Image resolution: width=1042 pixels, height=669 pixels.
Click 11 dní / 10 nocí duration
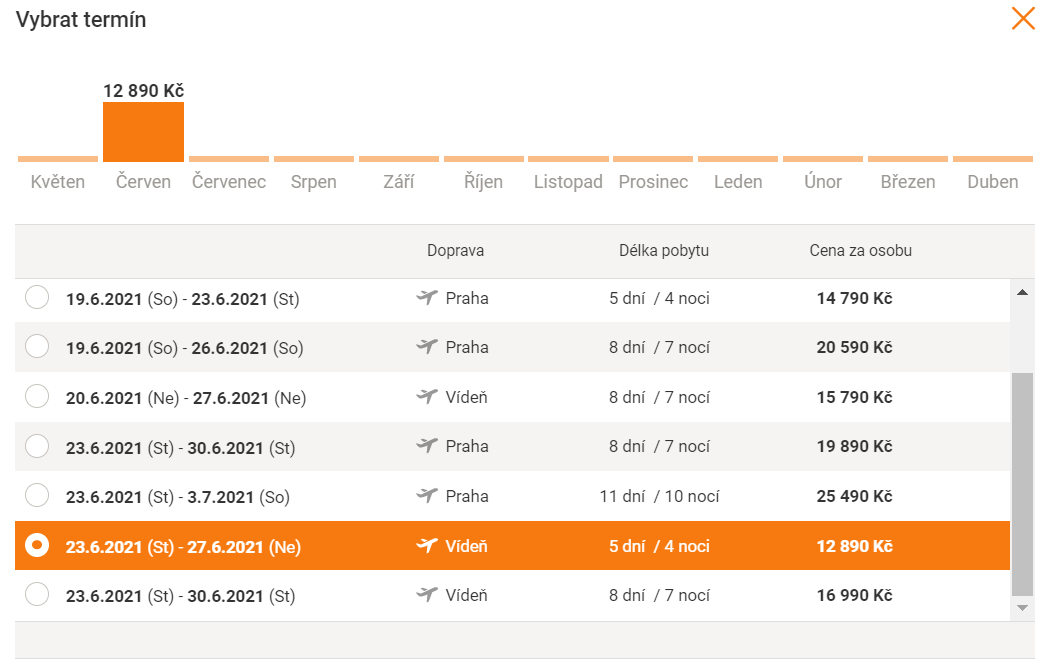(x=659, y=496)
